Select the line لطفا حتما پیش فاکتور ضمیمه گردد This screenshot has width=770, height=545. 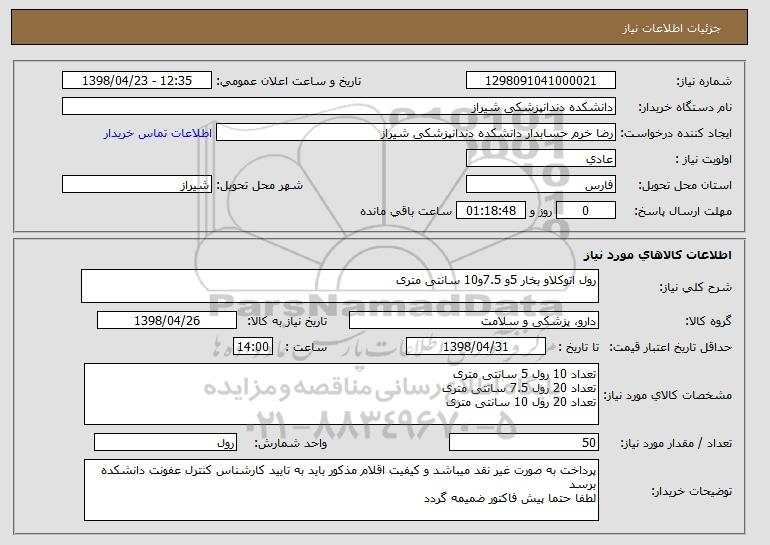pyautogui.click(x=510, y=498)
